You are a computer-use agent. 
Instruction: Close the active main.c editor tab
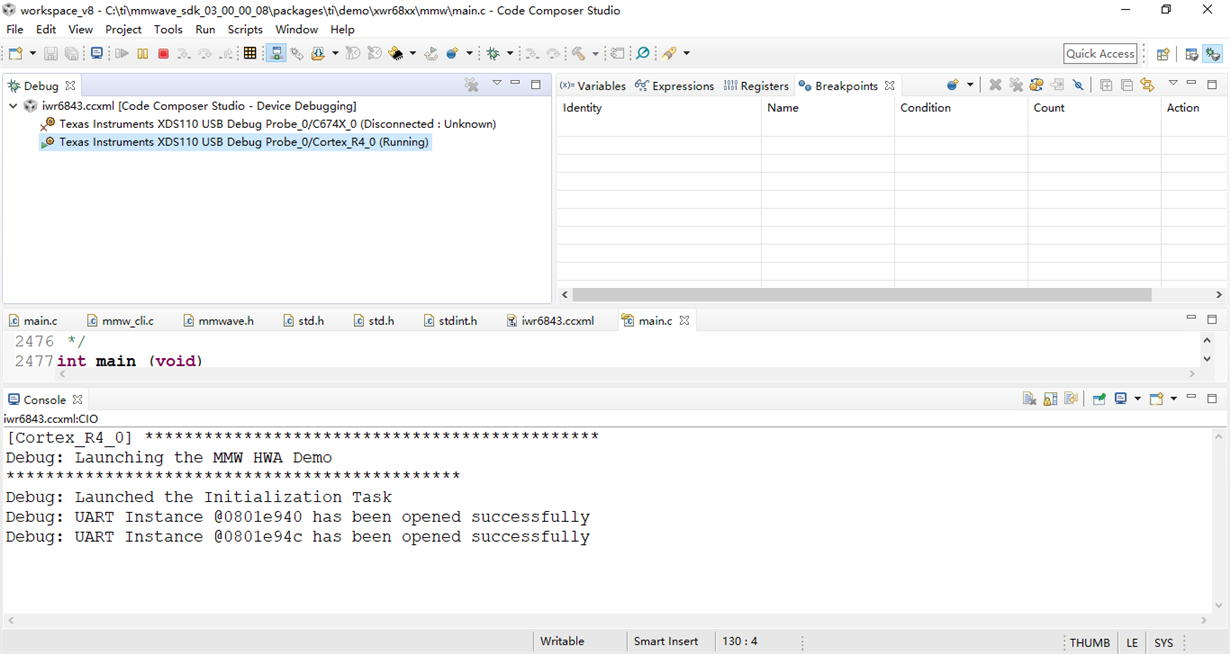click(685, 321)
